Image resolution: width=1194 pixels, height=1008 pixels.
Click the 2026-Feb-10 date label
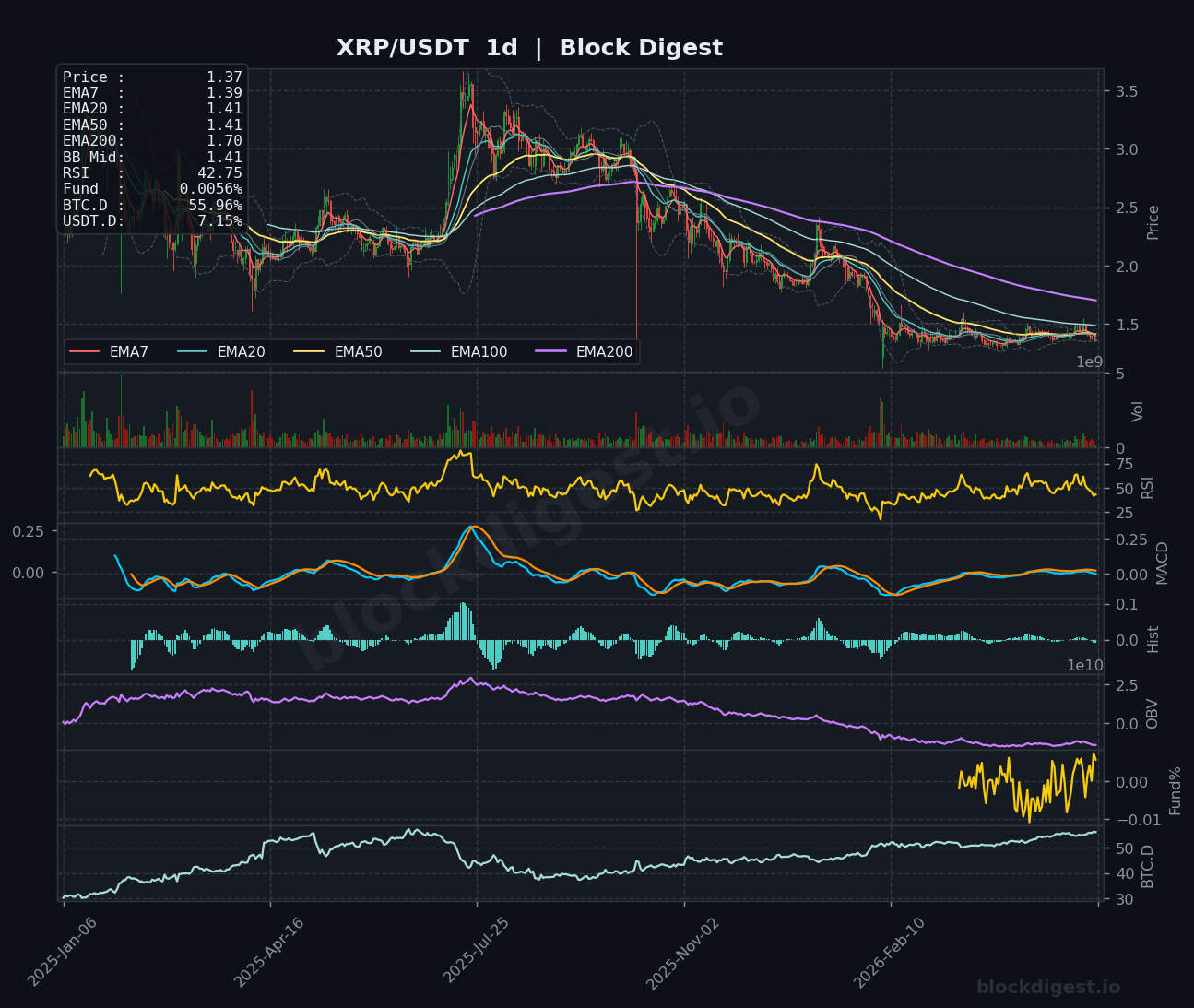tap(889, 951)
